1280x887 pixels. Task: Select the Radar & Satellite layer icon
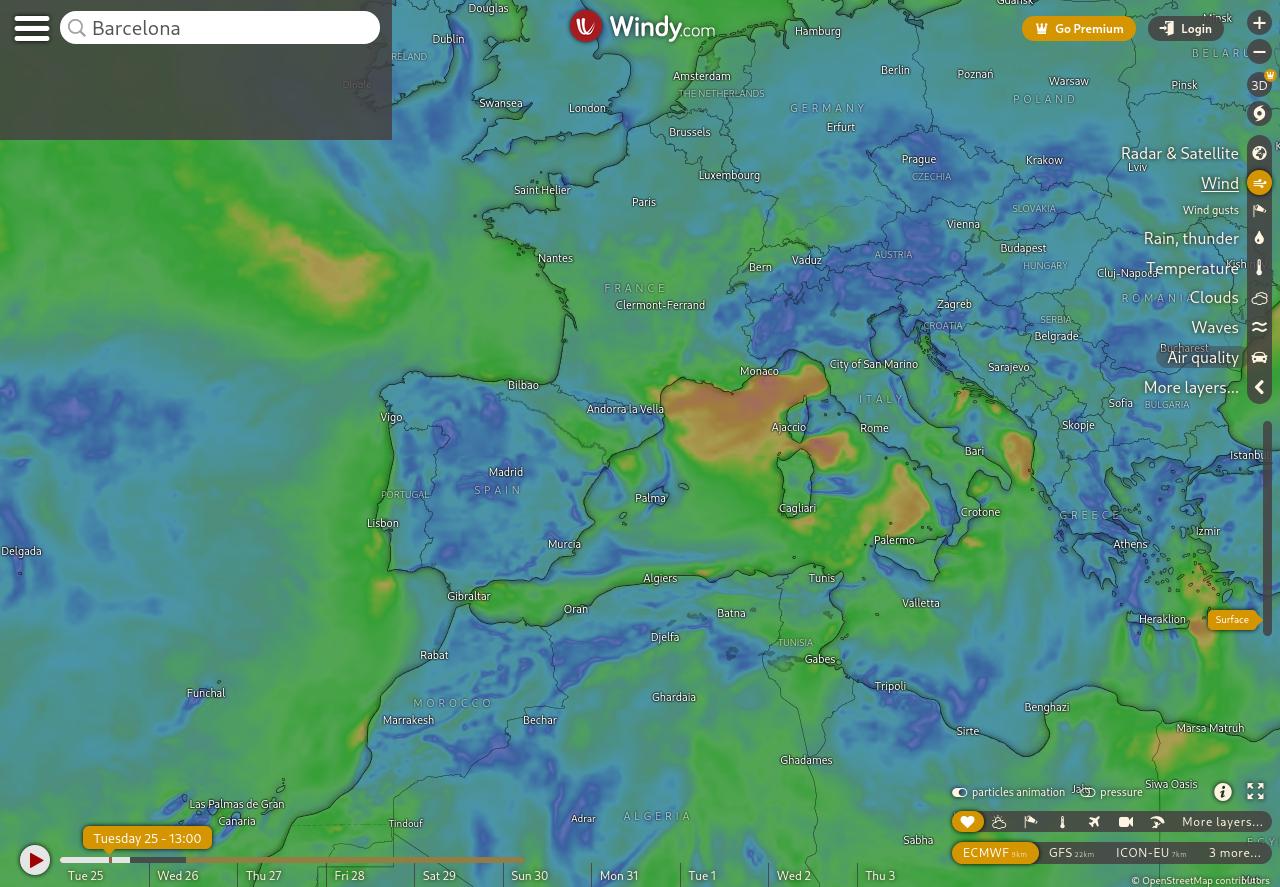pos(1259,153)
